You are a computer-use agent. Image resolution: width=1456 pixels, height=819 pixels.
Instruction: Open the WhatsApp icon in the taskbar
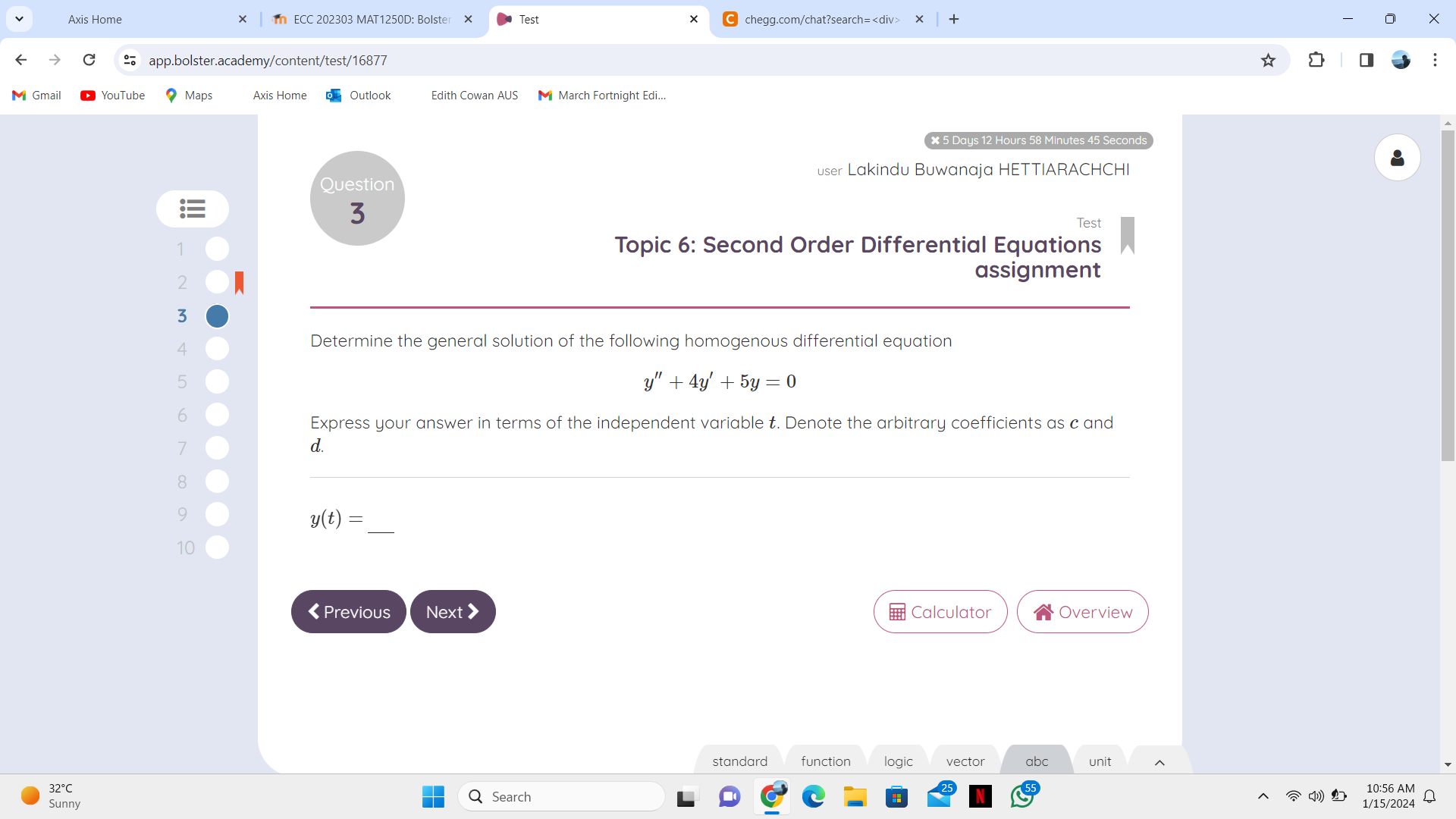click(x=1024, y=796)
